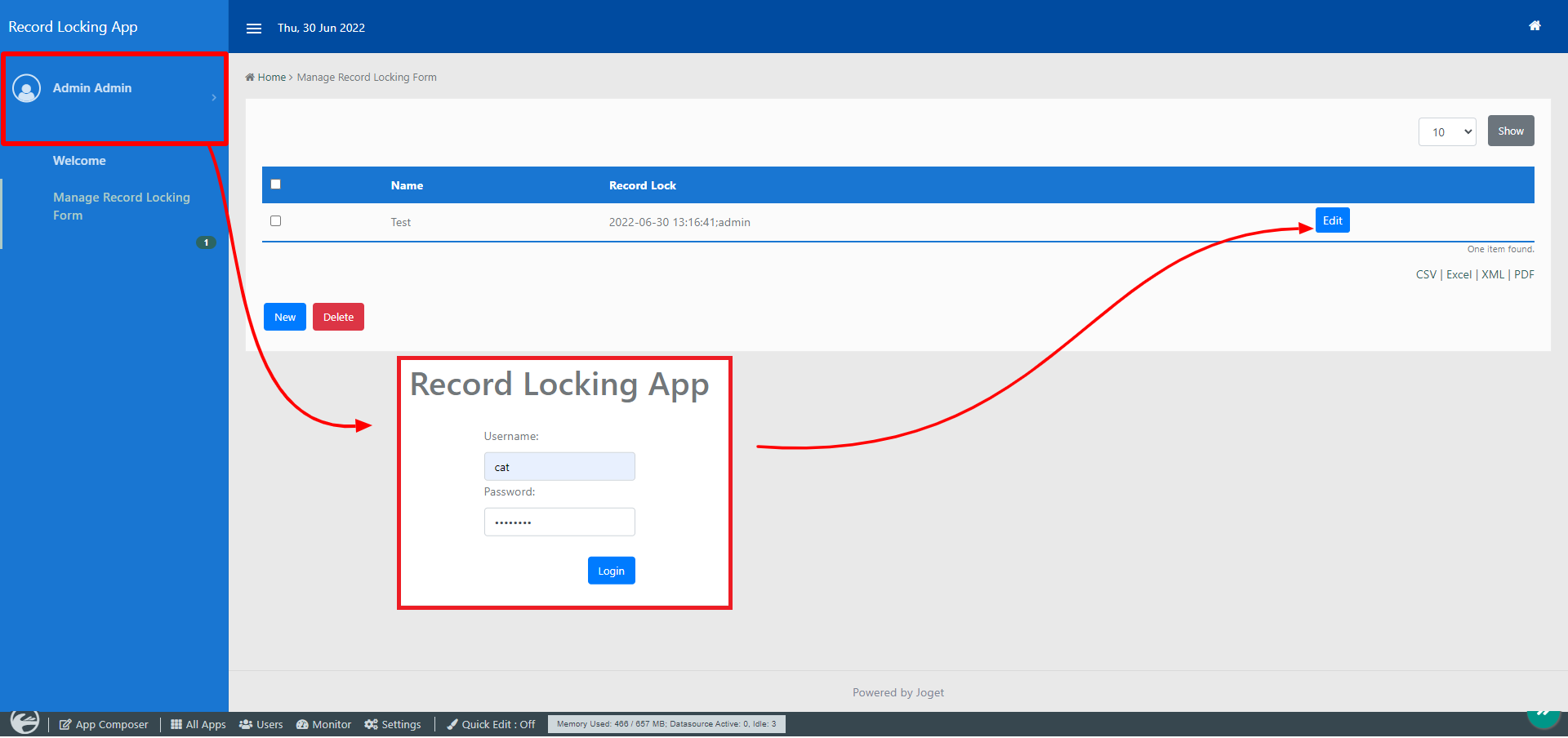Click the Show button
The image size is (1568, 738).
click(x=1511, y=131)
